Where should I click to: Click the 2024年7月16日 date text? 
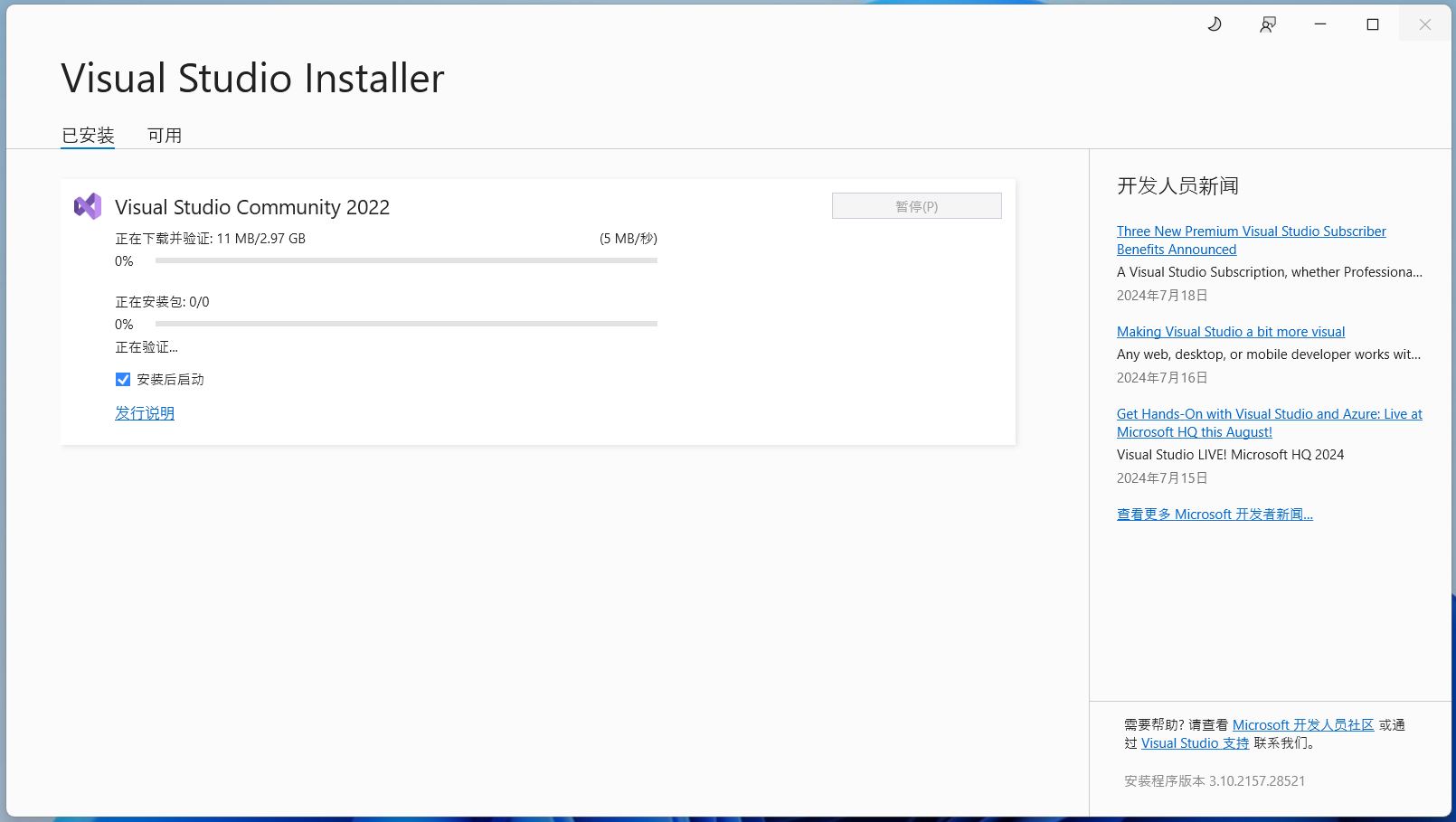(1162, 378)
